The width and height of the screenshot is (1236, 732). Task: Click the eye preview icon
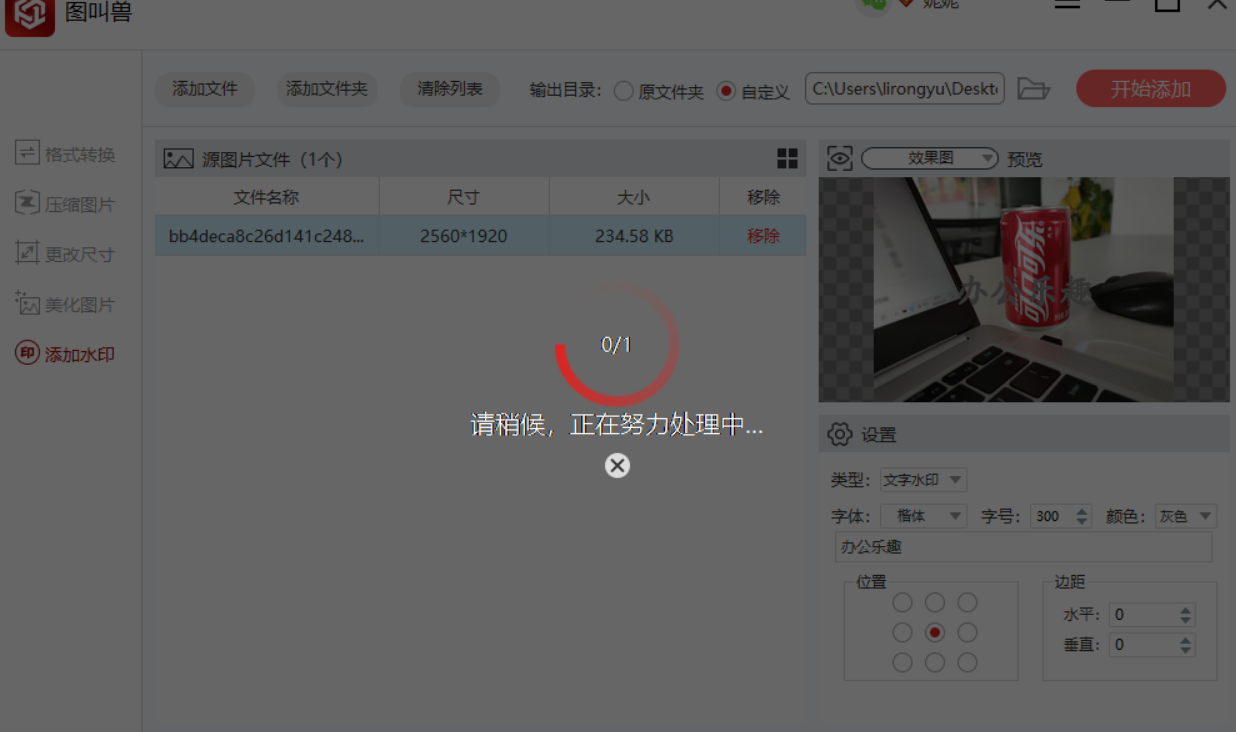click(x=840, y=159)
